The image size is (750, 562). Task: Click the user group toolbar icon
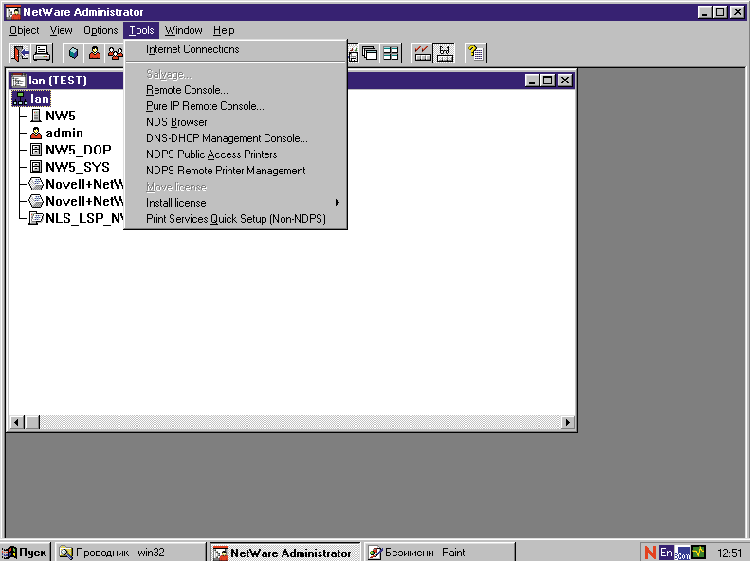tap(114, 53)
